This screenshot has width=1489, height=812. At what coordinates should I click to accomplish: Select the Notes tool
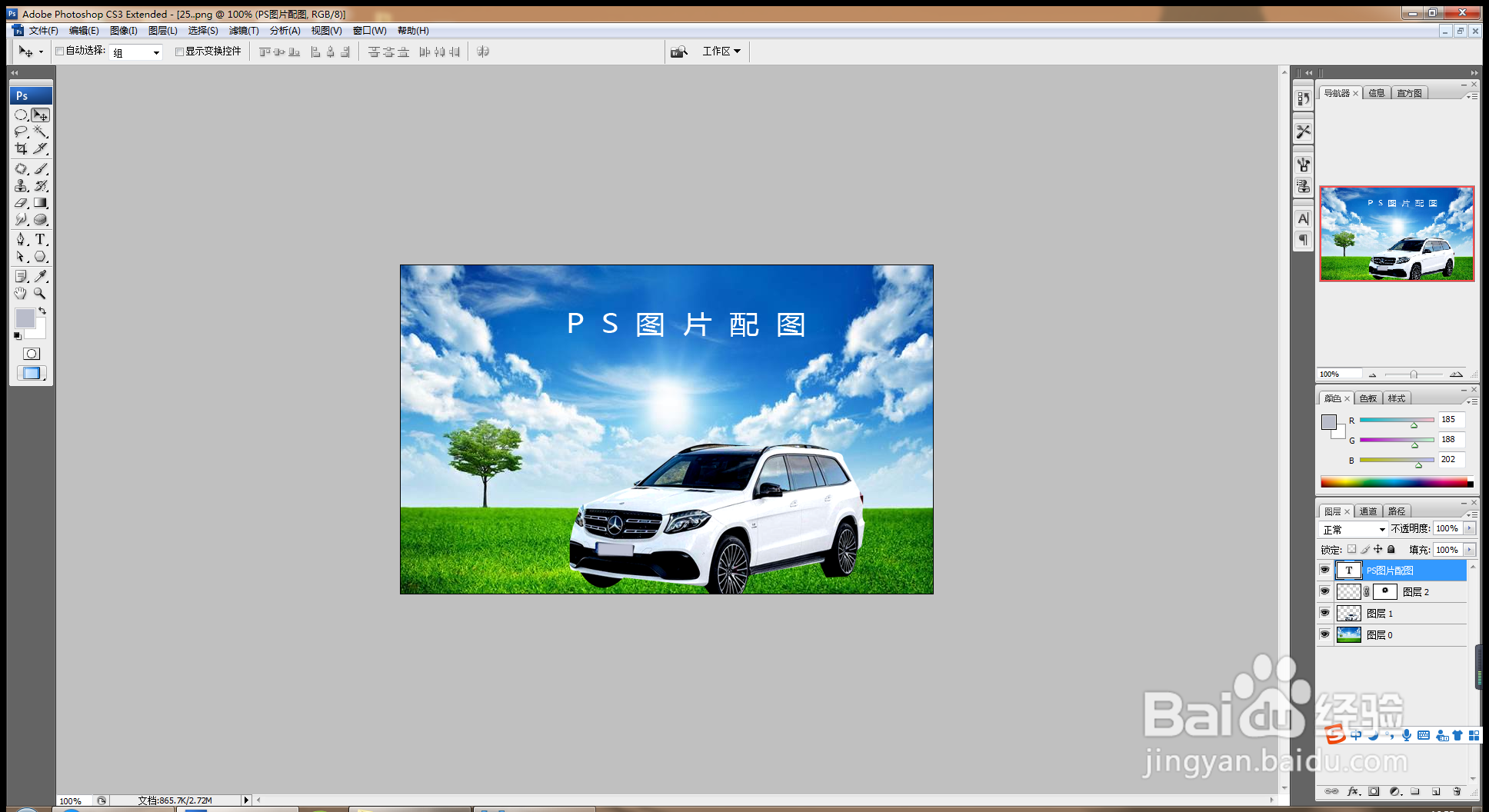tap(21, 276)
